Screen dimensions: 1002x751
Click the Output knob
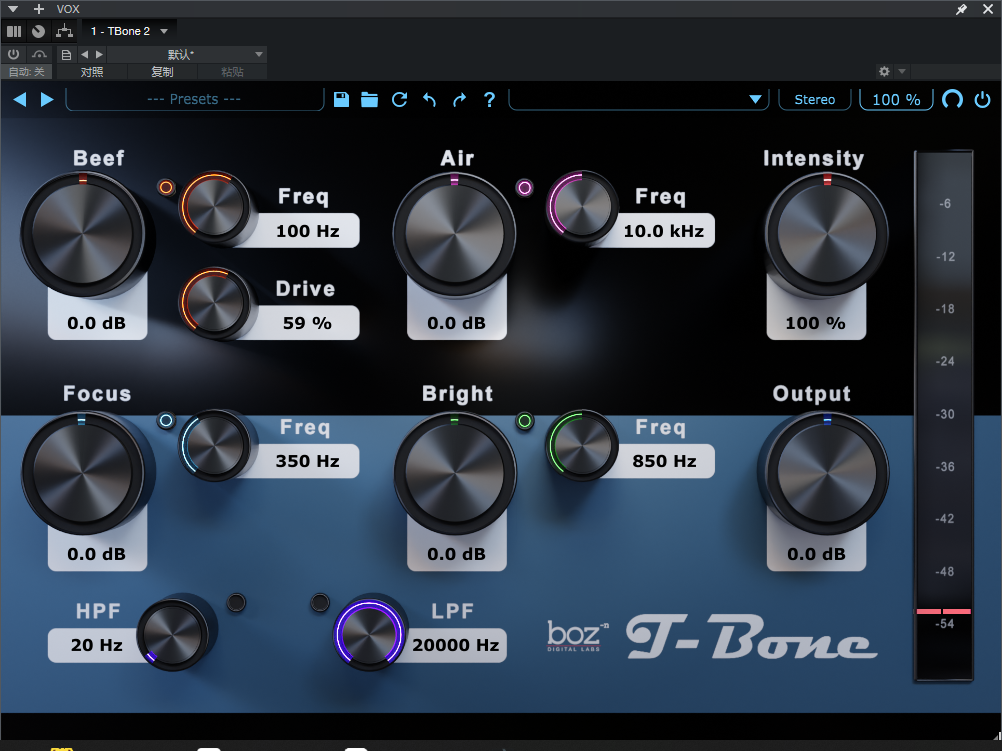(x=827, y=473)
